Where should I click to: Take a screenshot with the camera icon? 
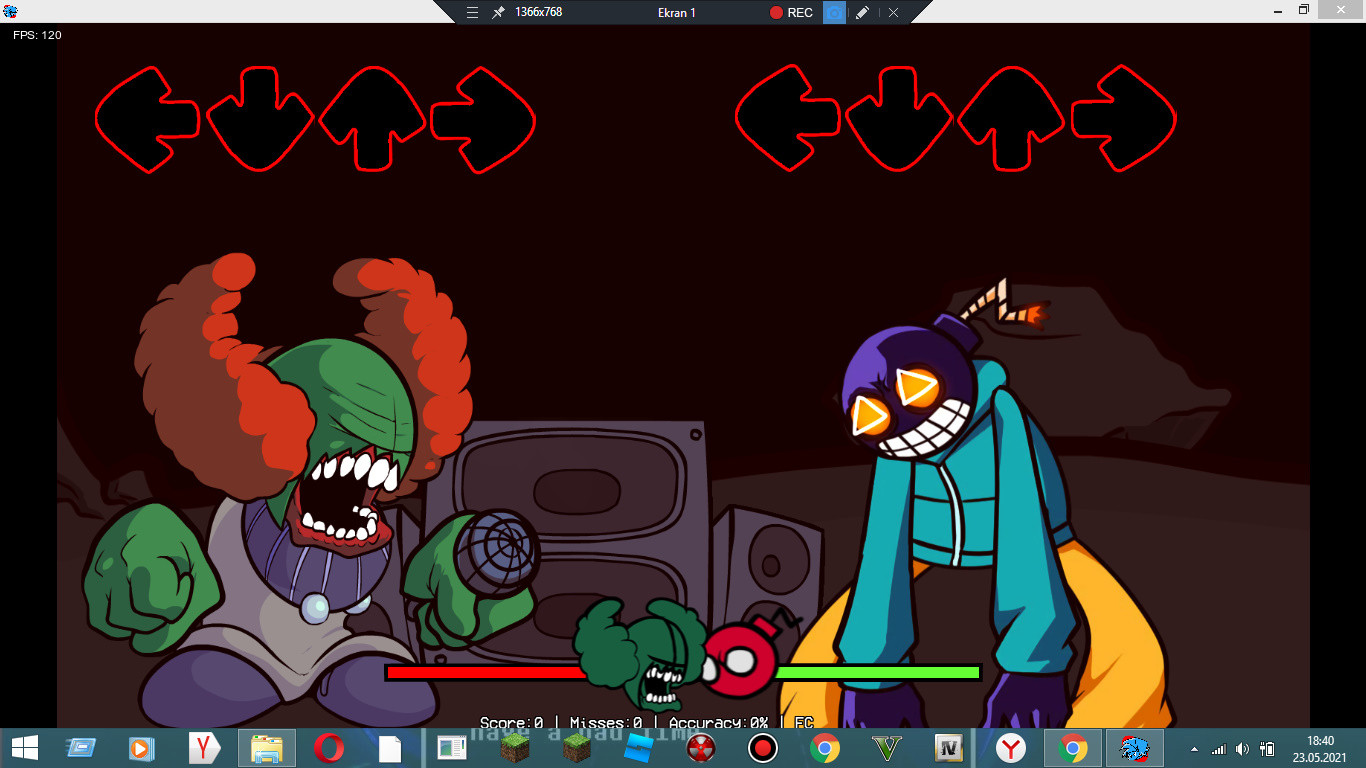(834, 12)
